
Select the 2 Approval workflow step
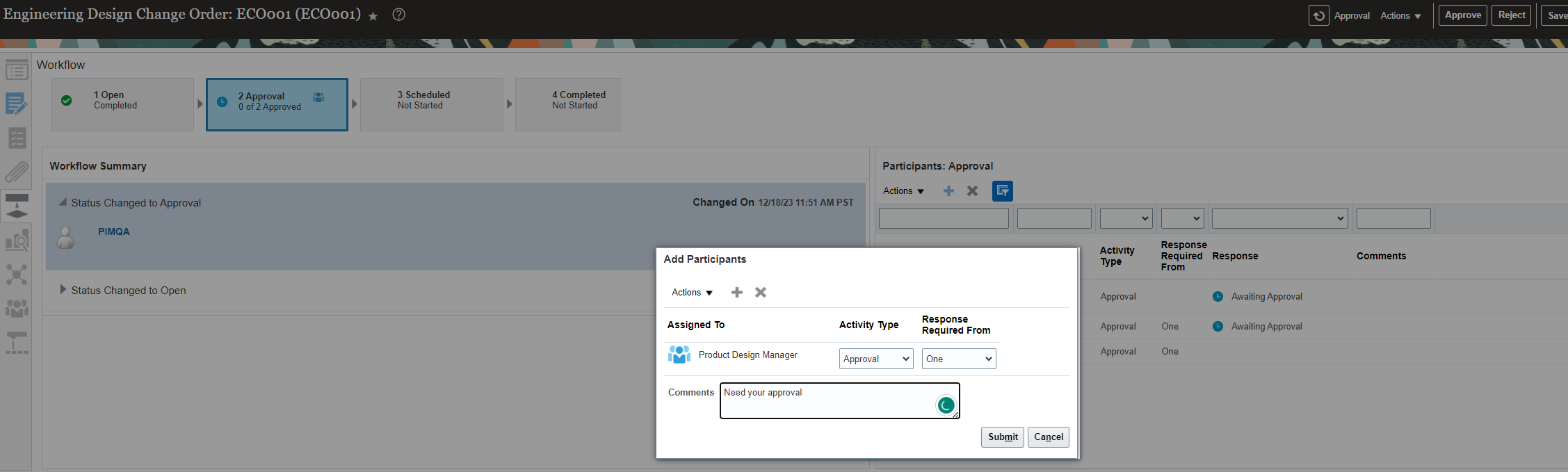click(277, 104)
